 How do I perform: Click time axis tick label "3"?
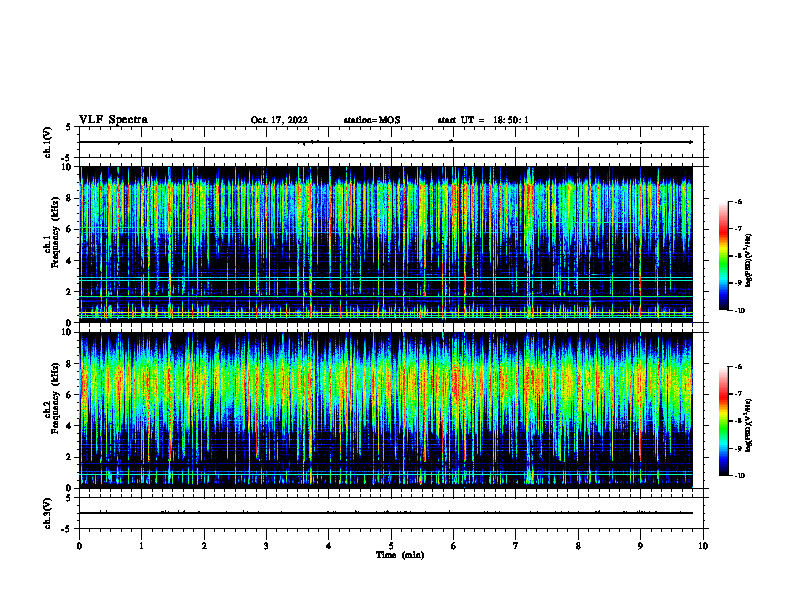click(x=266, y=546)
